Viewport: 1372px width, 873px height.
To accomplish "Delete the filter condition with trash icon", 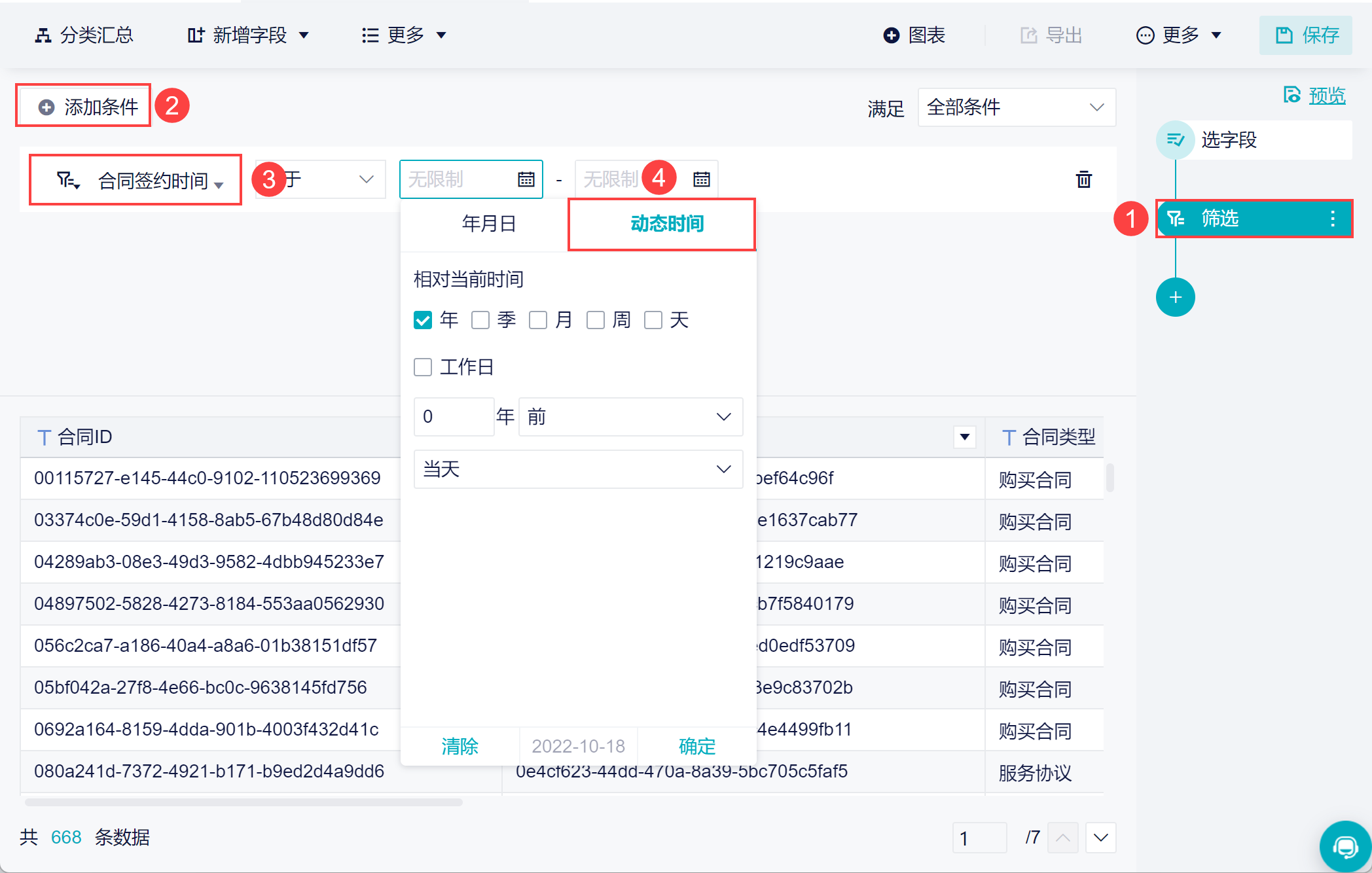I will click(1083, 179).
